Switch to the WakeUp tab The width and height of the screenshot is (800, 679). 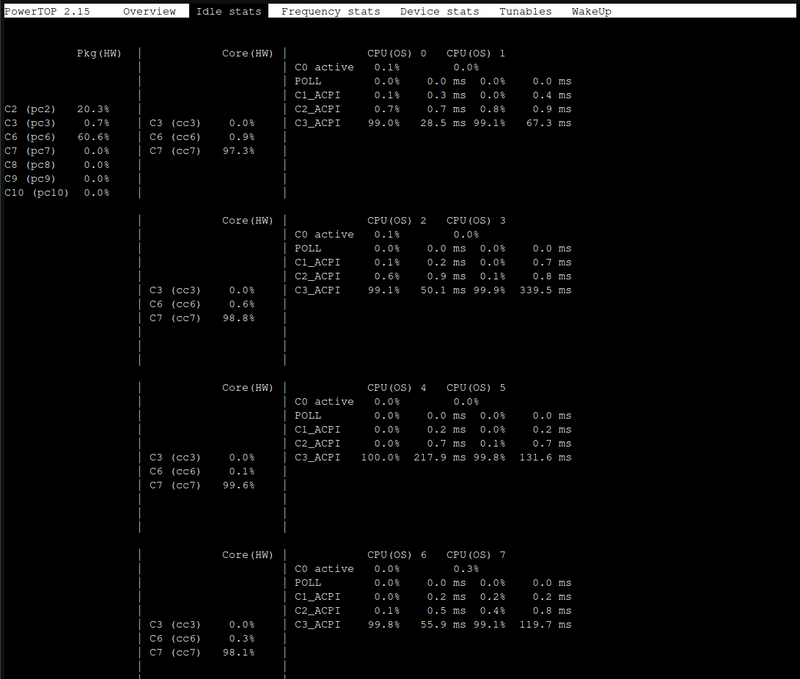(x=591, y=11)
